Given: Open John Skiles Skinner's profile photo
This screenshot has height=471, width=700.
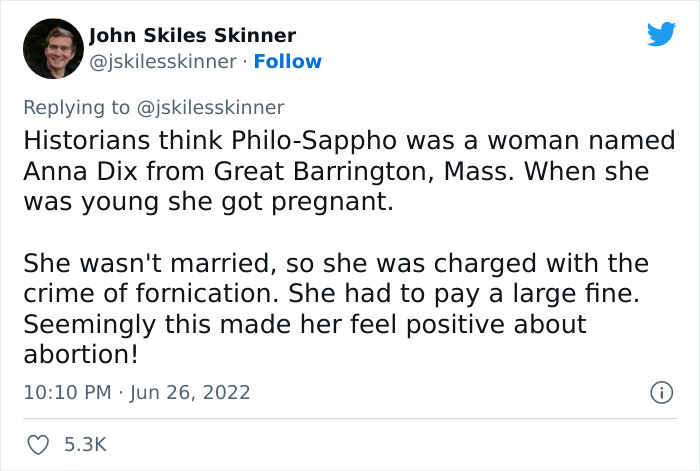Looking at the screenshot, I should pyautogui.click(x=52, y=48).
